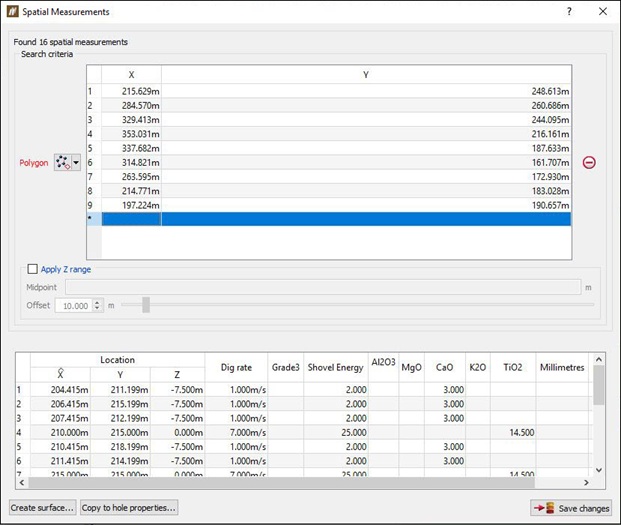
Task: Click the Y column header under Location
Action: (x=120, y=374)
